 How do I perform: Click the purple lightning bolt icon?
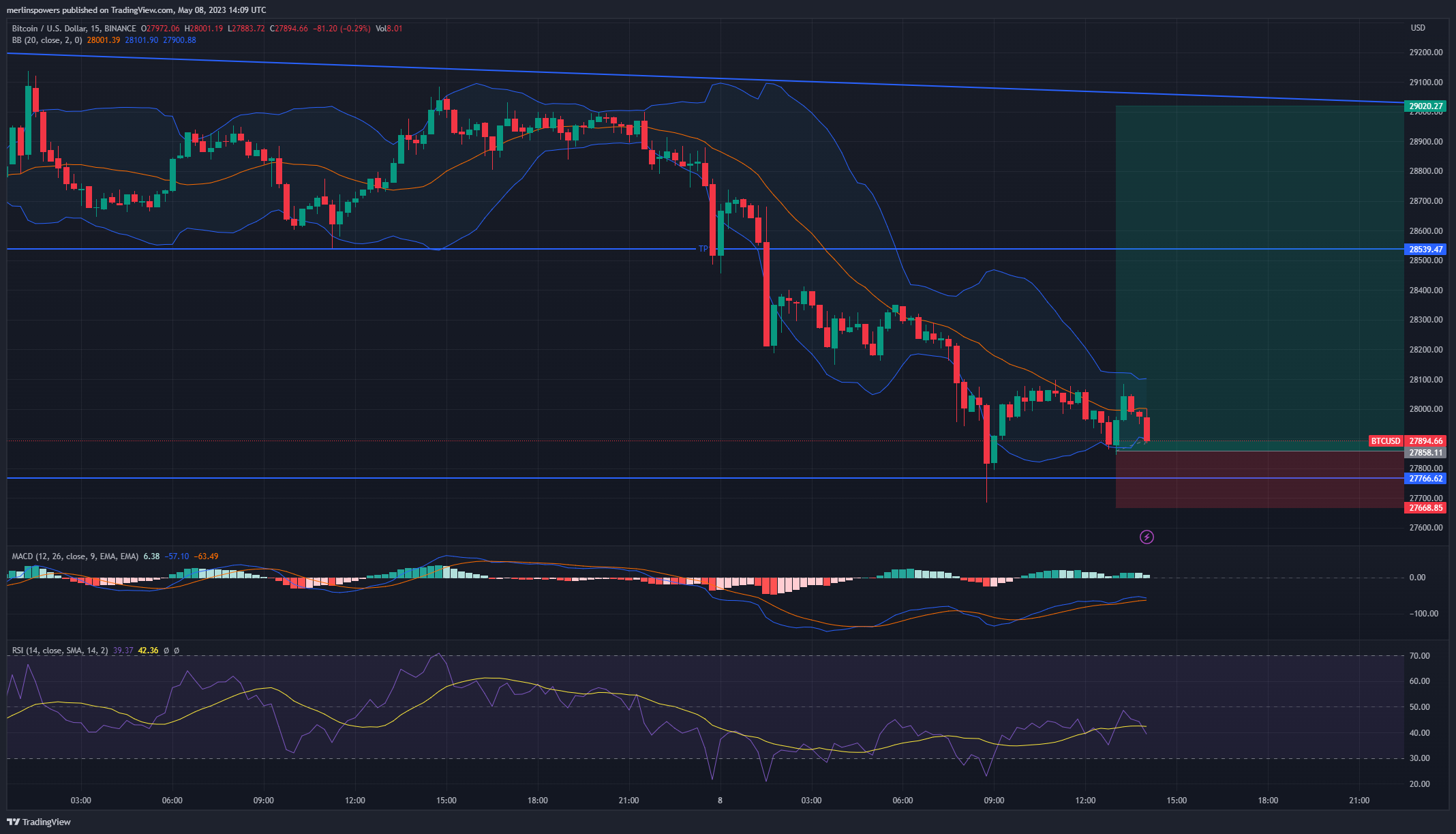click(x=1147, y=537)
